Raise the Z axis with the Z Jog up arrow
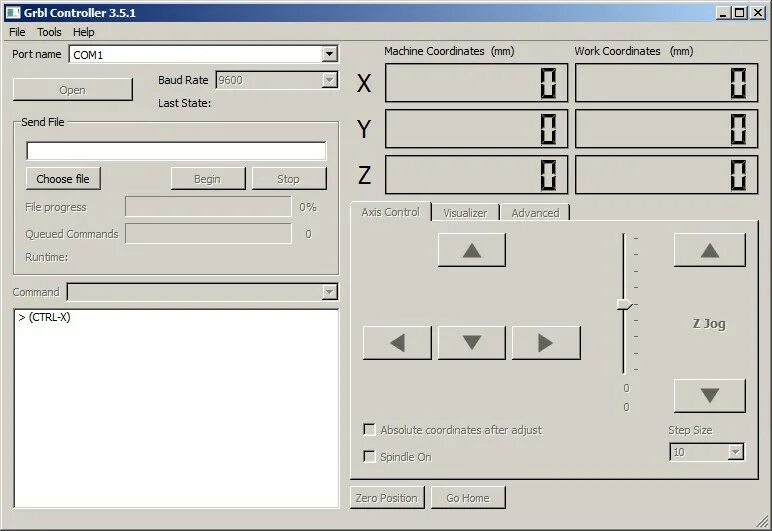772x531 pixels. tap(709, 250)
